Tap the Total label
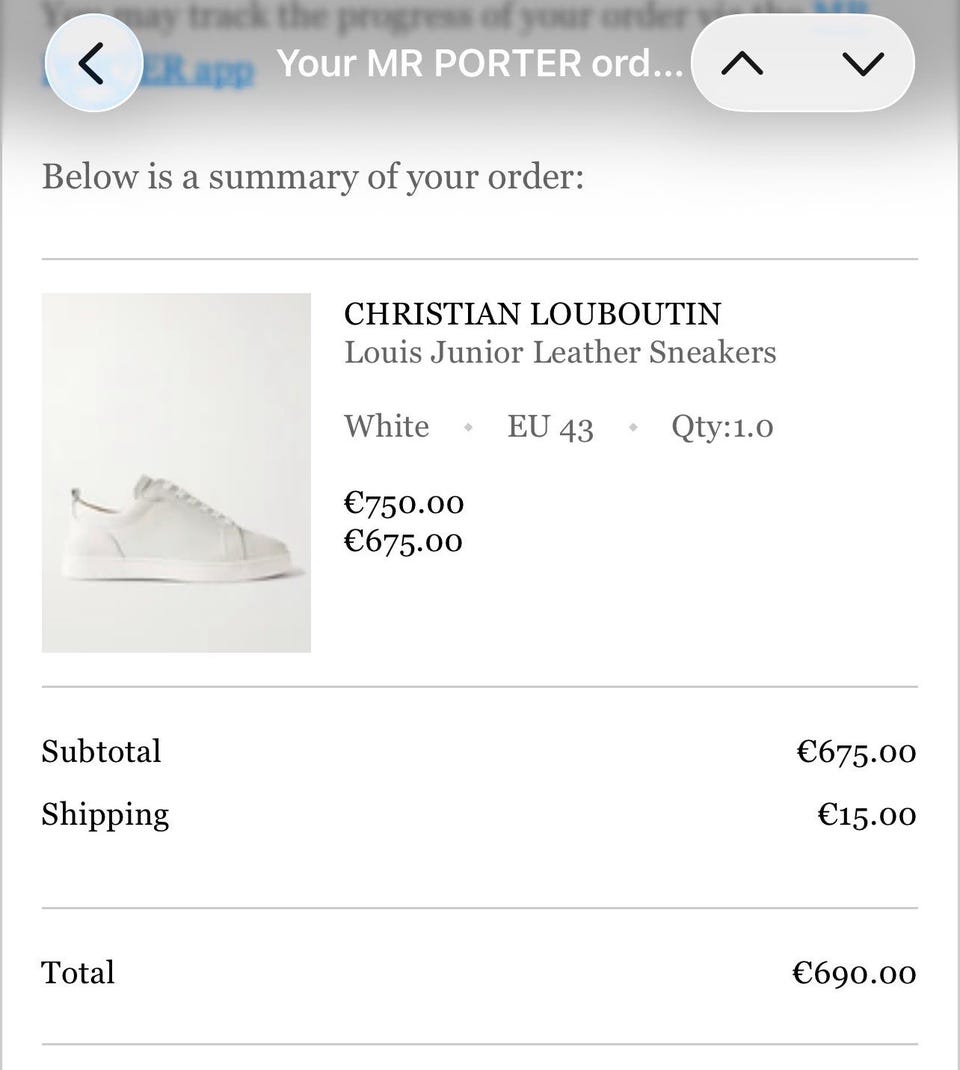 78,973
